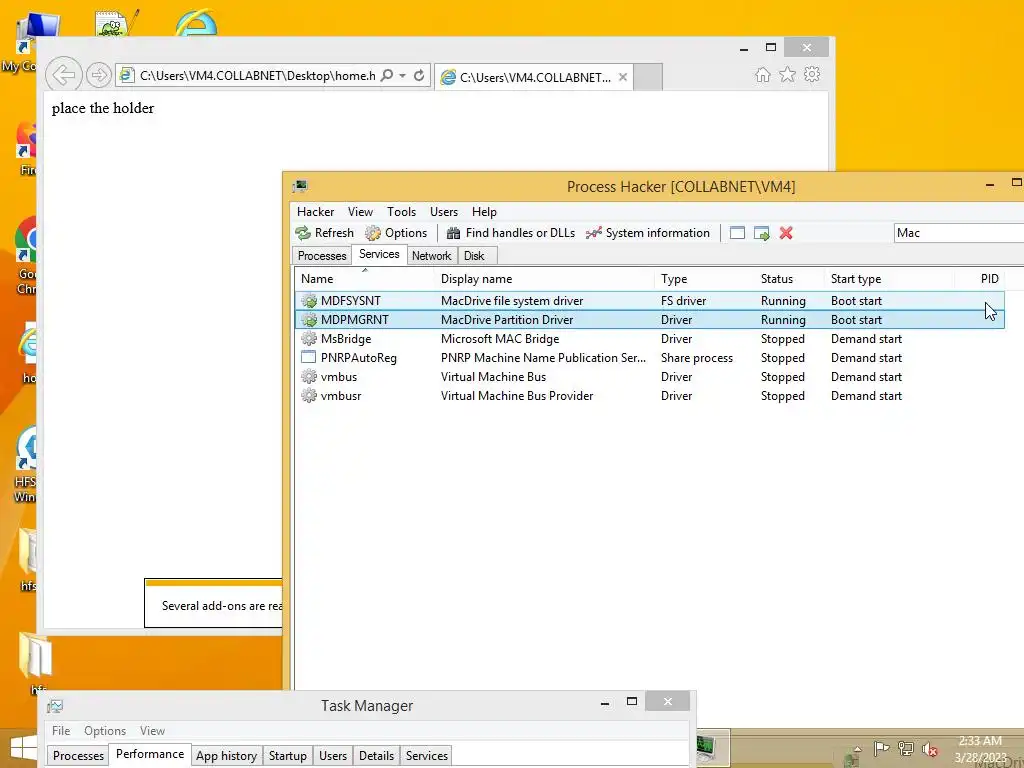Click gear icon next to MDFSYSNT
This screenshot has width=1024, height=768.
click(x=309, y=301)
